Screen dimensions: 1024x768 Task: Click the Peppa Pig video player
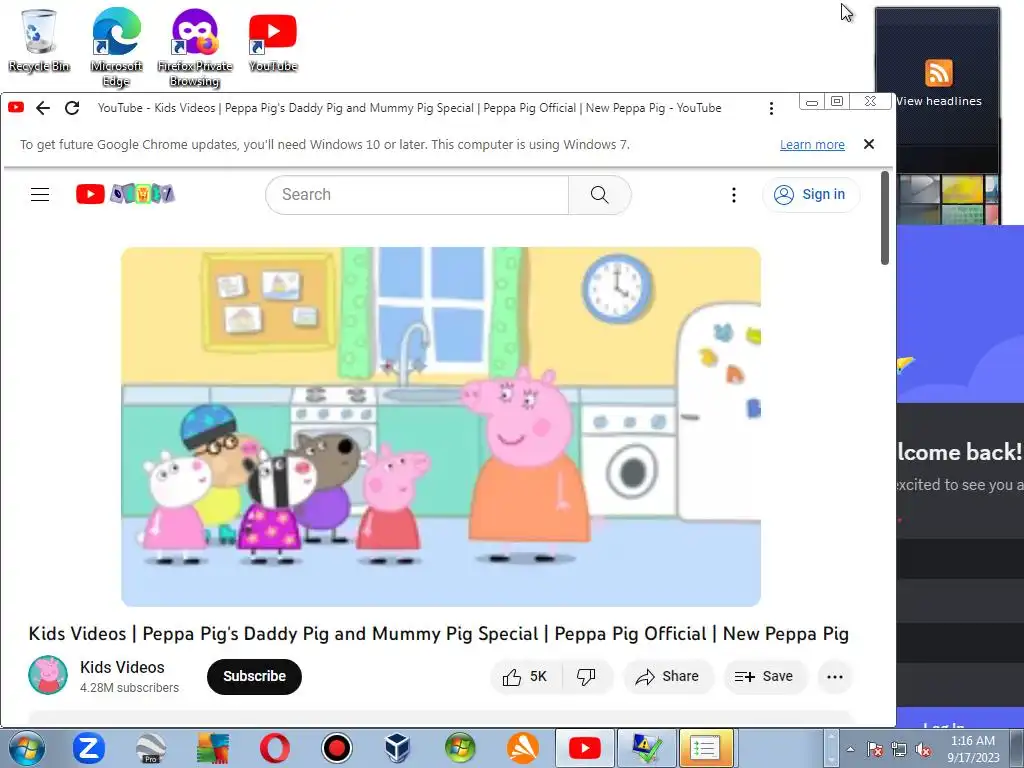tap(441, 426)
